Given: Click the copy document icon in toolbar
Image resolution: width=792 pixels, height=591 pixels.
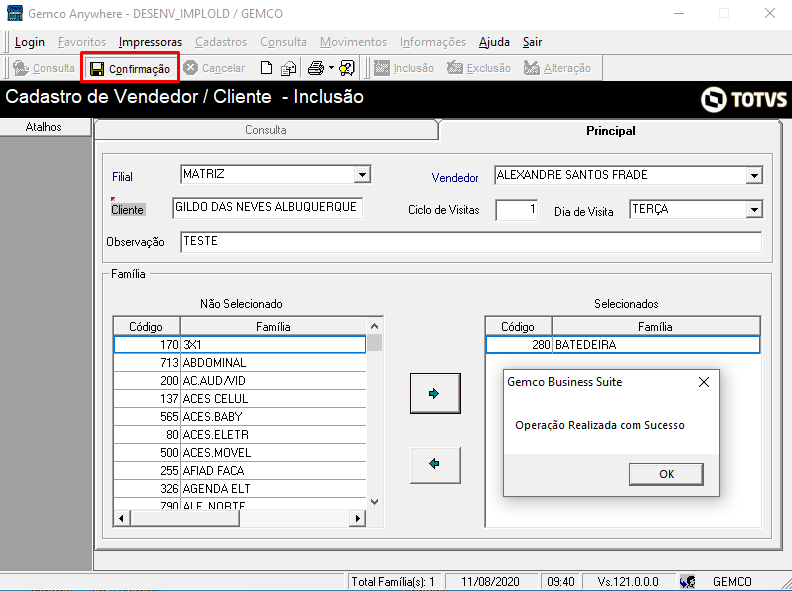Looking at the screenshot, I should click(288, 68).
